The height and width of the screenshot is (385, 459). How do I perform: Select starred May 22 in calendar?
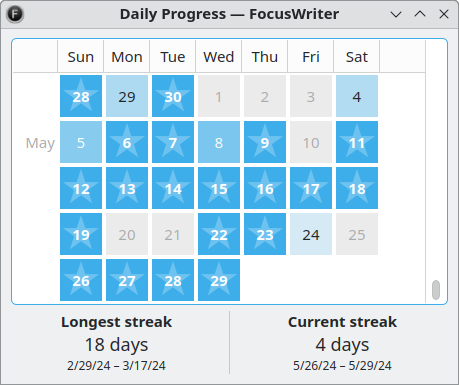tap(219, 234)
